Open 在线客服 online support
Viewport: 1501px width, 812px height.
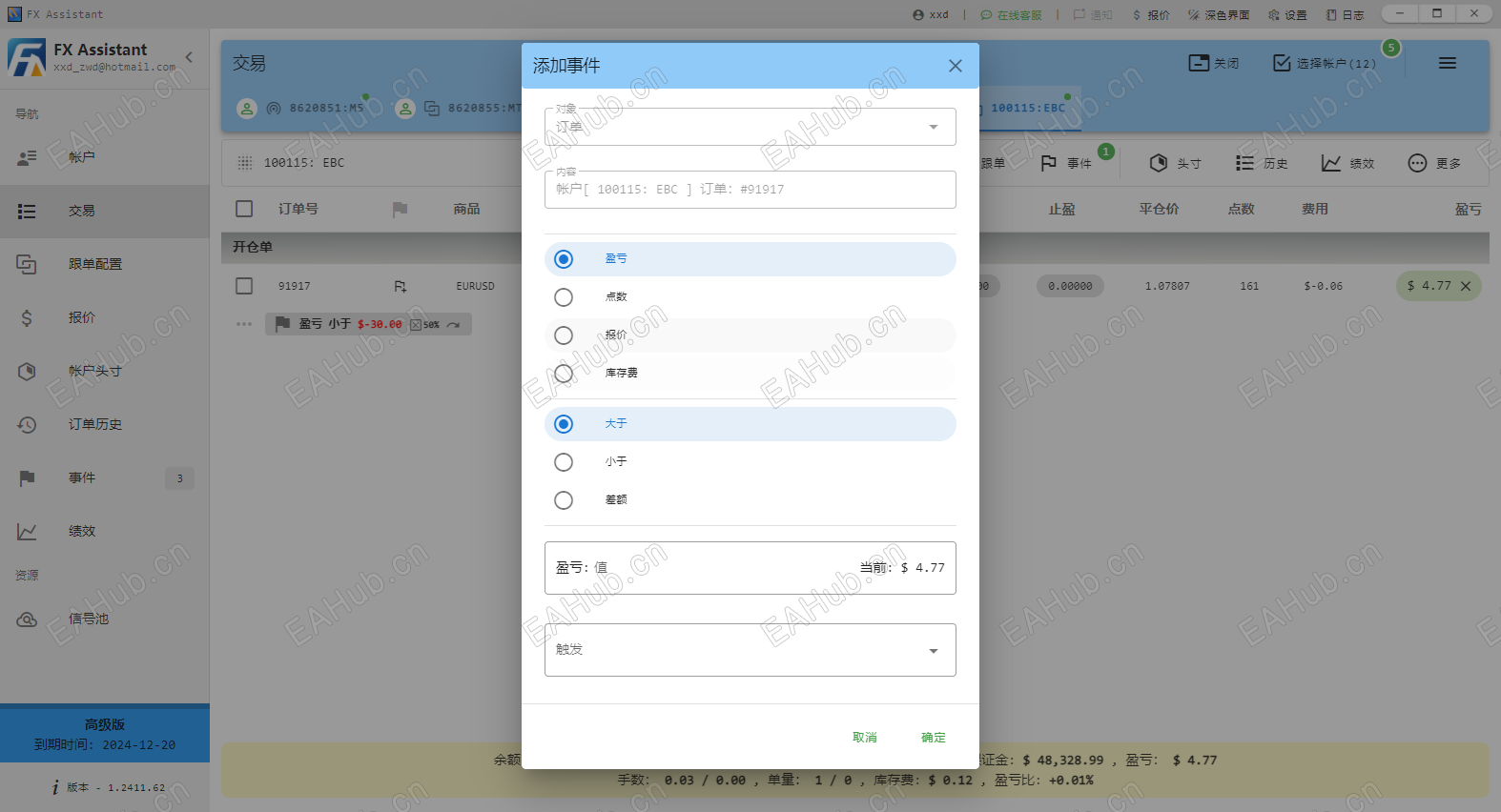1011,14
